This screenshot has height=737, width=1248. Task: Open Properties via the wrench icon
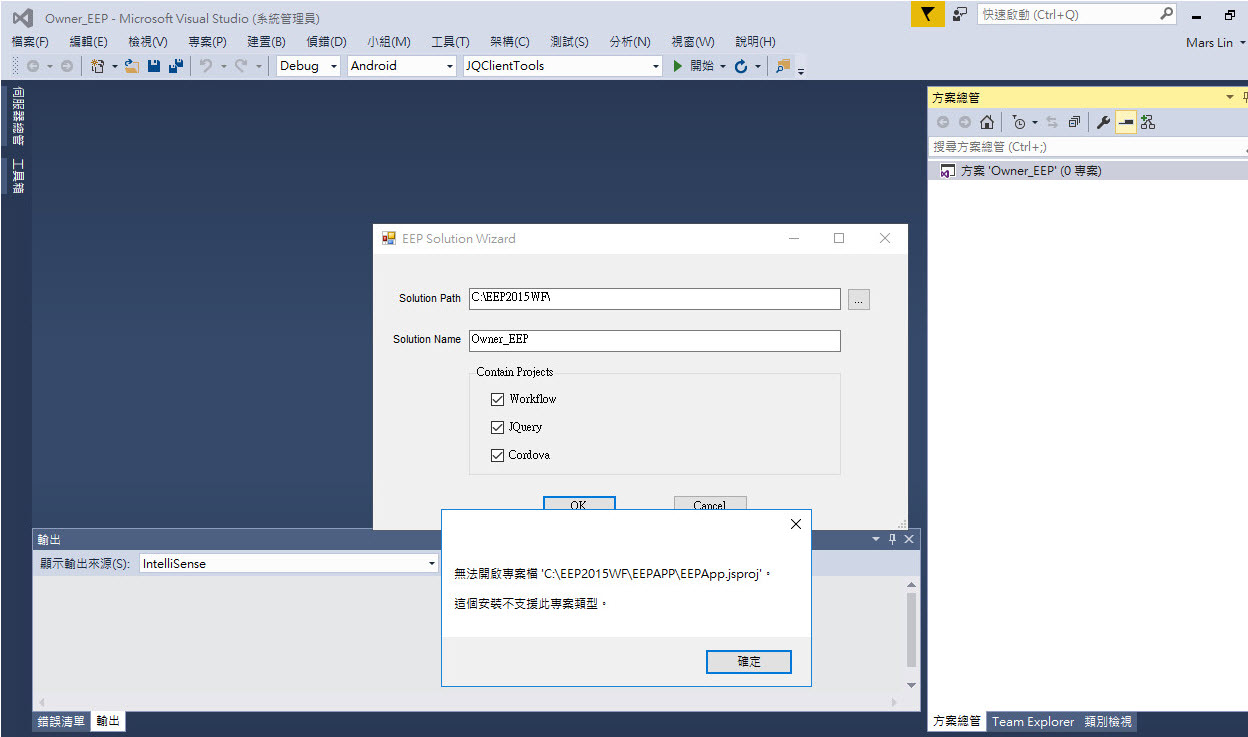[1103, 122]
